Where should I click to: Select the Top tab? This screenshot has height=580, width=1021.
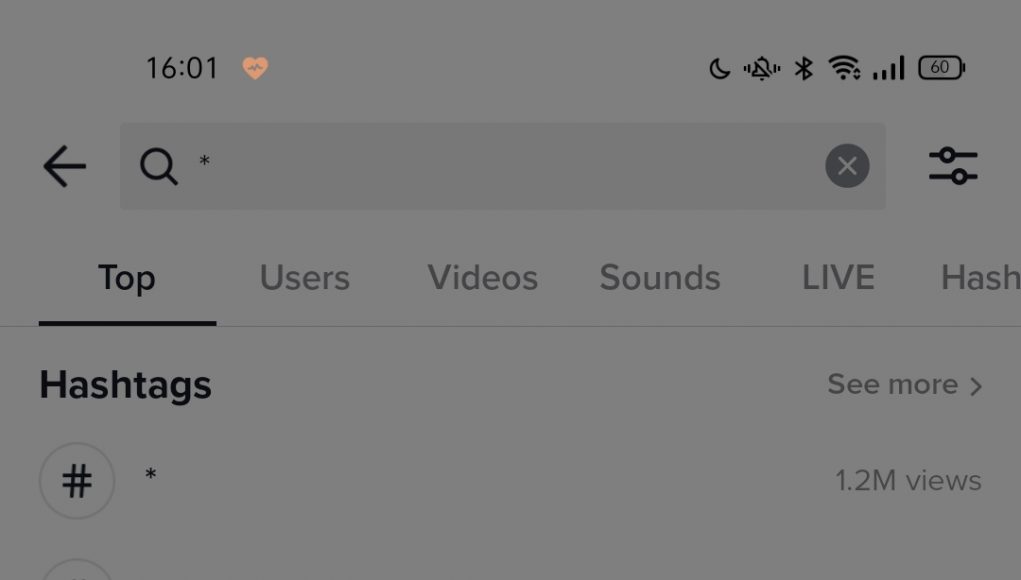coord(127,278)
